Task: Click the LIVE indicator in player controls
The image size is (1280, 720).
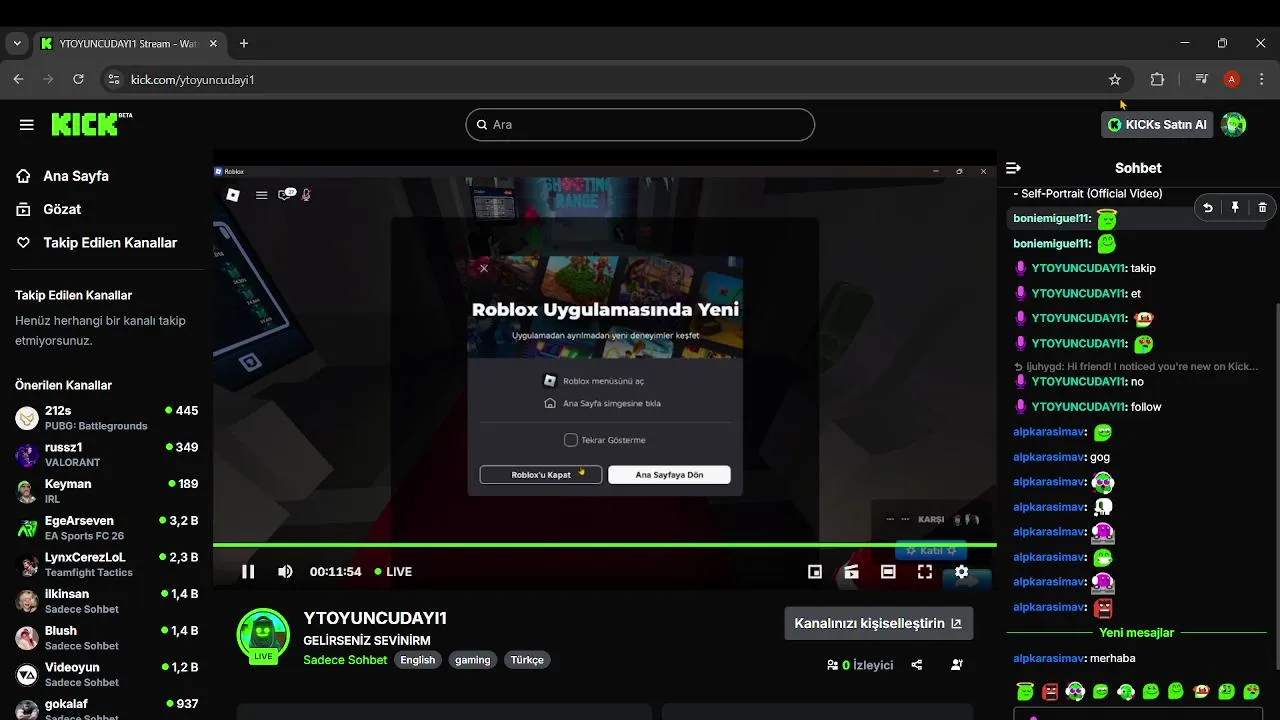Action: click(393, 572)
